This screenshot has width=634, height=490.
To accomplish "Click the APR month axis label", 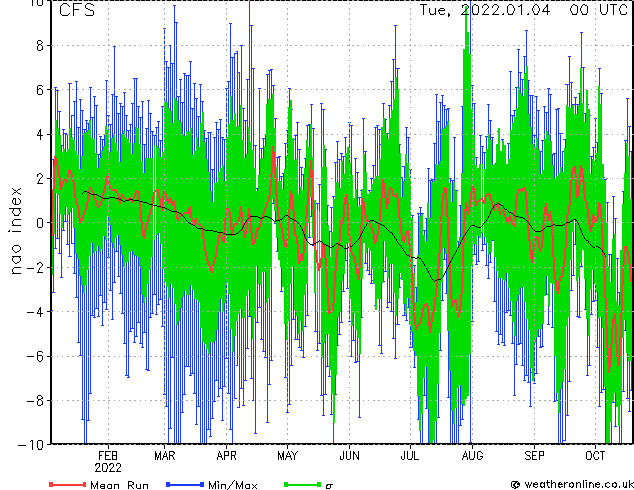I will (x=226, y=456).
